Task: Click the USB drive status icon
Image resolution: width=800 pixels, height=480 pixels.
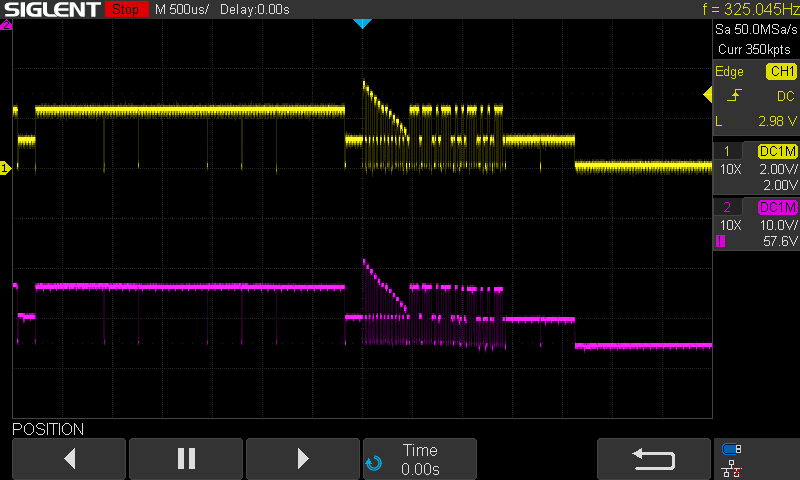Action: point(732,448)
